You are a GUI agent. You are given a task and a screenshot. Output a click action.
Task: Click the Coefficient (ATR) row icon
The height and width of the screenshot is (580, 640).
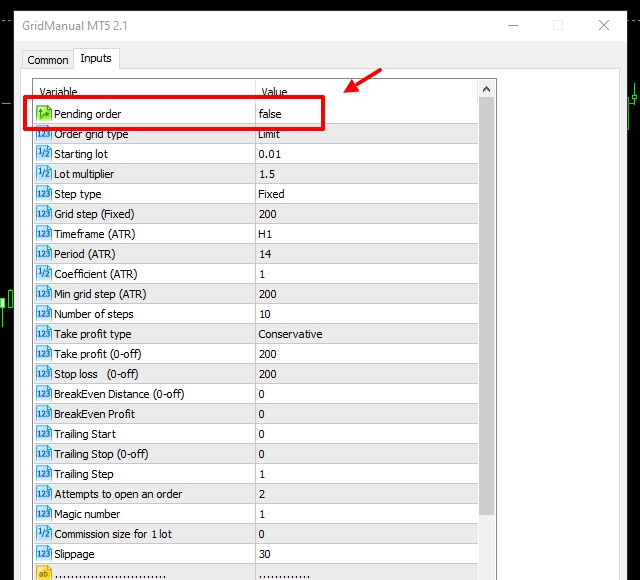[x=44, y=273]
